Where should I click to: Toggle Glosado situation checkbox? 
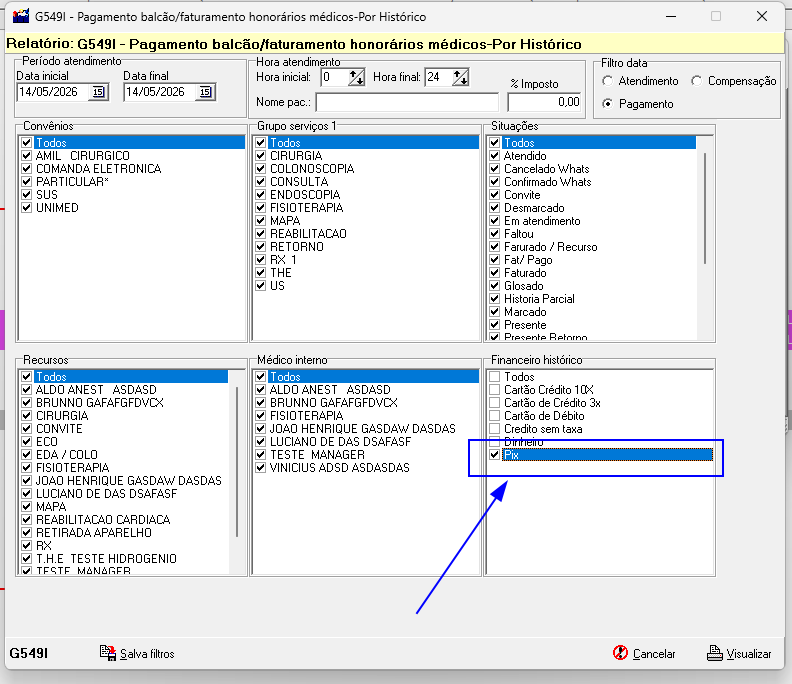[495, 285]
